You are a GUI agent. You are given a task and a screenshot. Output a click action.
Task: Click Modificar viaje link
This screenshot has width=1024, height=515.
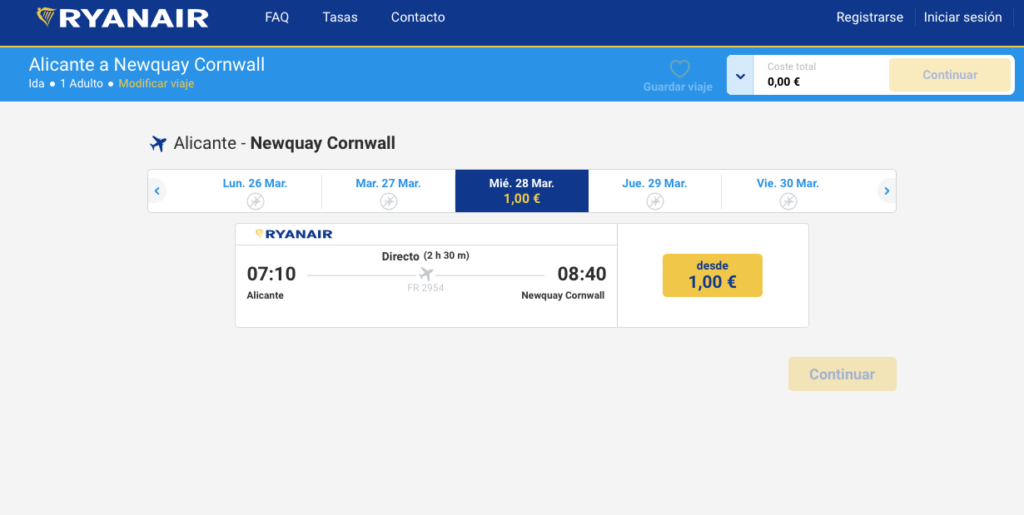[x=156, y=84]
